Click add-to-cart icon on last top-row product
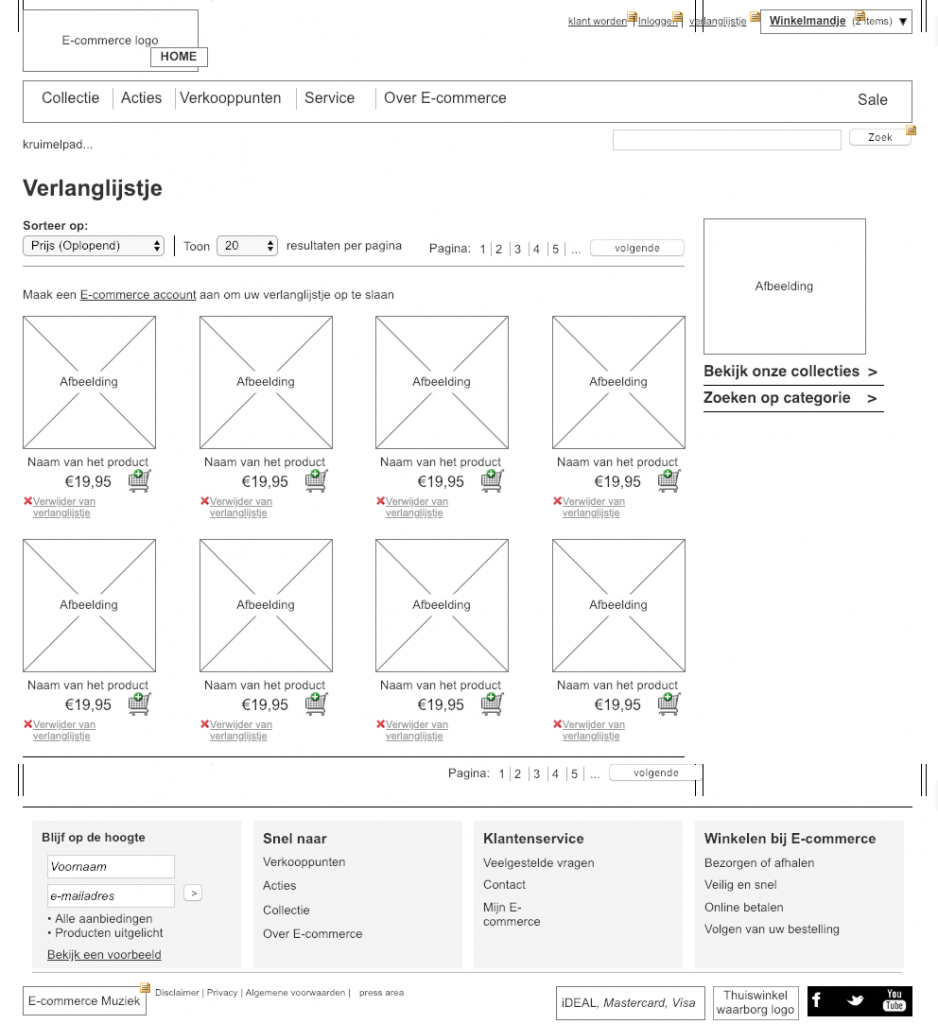Image resolution: width=938 pixels, height=1024 pixels. [669, 480]
